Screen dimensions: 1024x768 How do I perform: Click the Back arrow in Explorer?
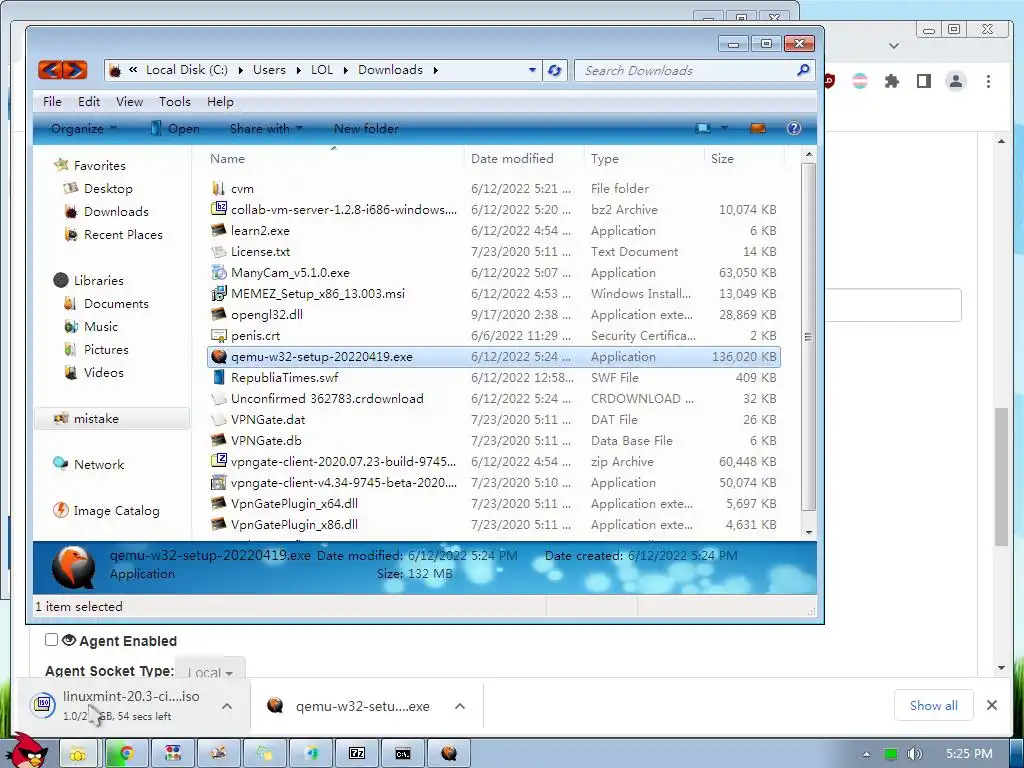pos(50,70)
